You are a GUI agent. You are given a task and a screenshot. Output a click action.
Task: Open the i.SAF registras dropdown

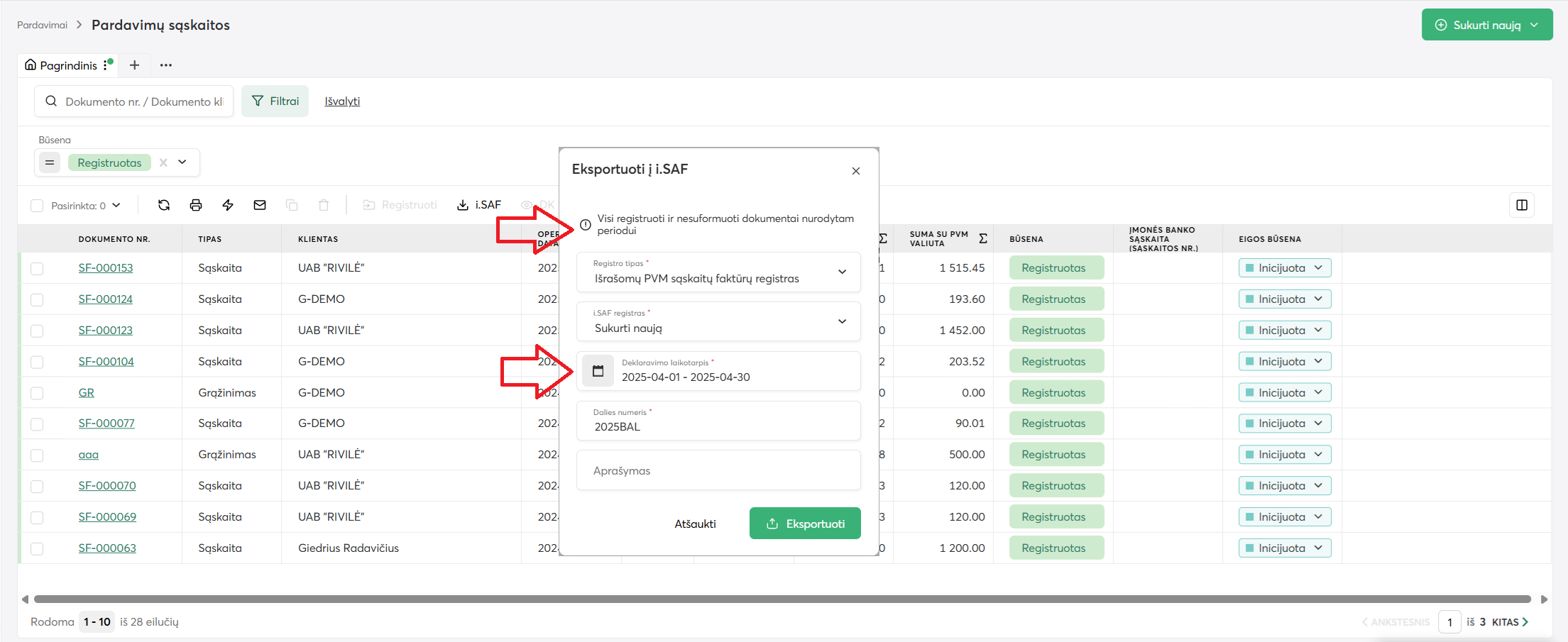point(842,321)
